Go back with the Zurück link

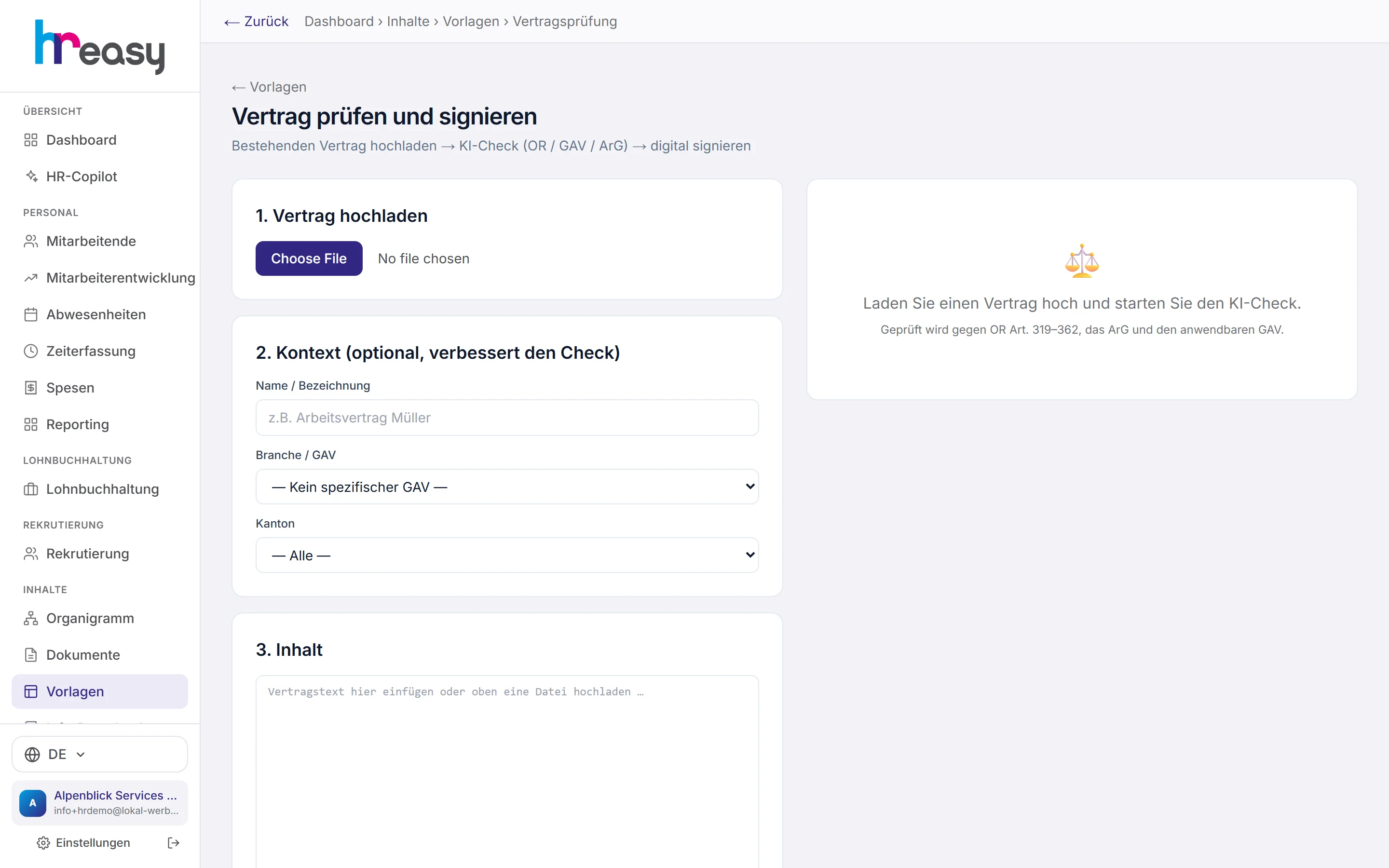(x=256, y=21)
